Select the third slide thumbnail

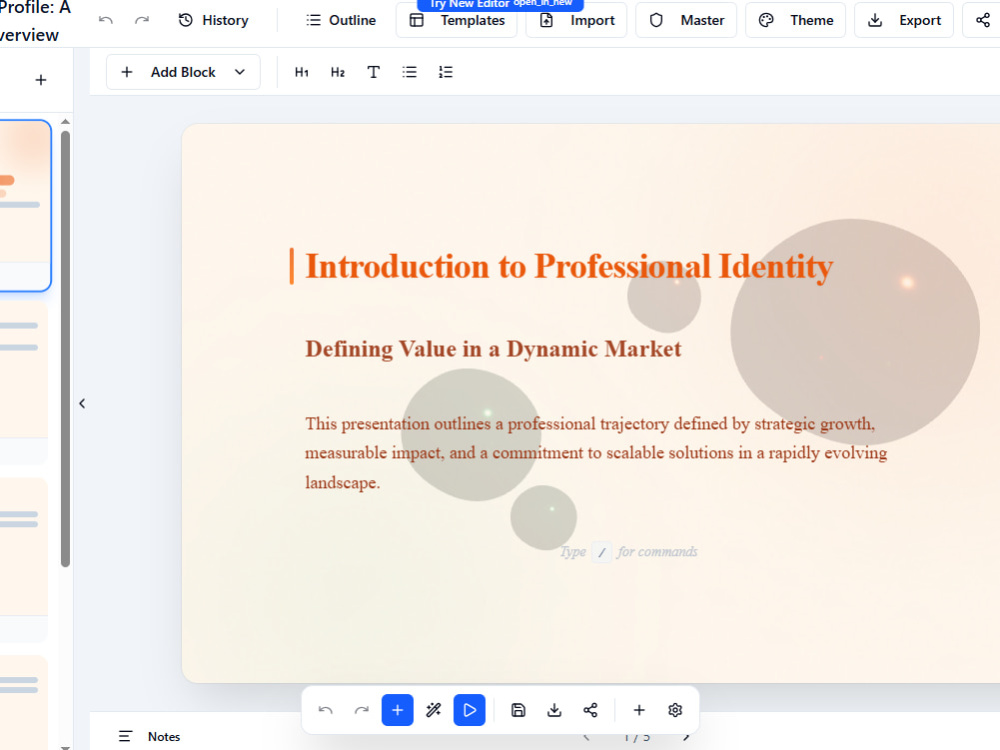(x=24, y=560)
